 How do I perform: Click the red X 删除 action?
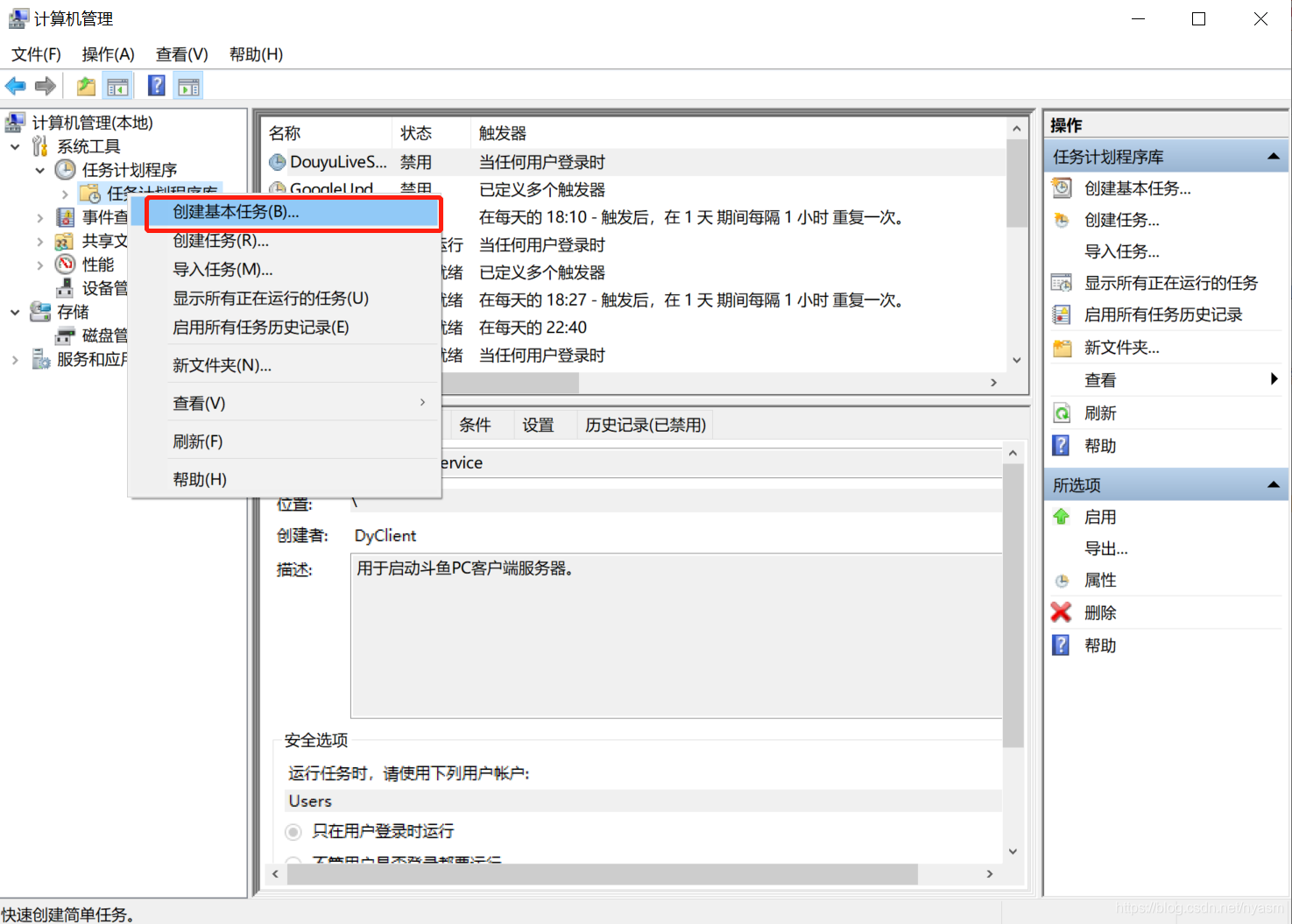coord(1062,612)
